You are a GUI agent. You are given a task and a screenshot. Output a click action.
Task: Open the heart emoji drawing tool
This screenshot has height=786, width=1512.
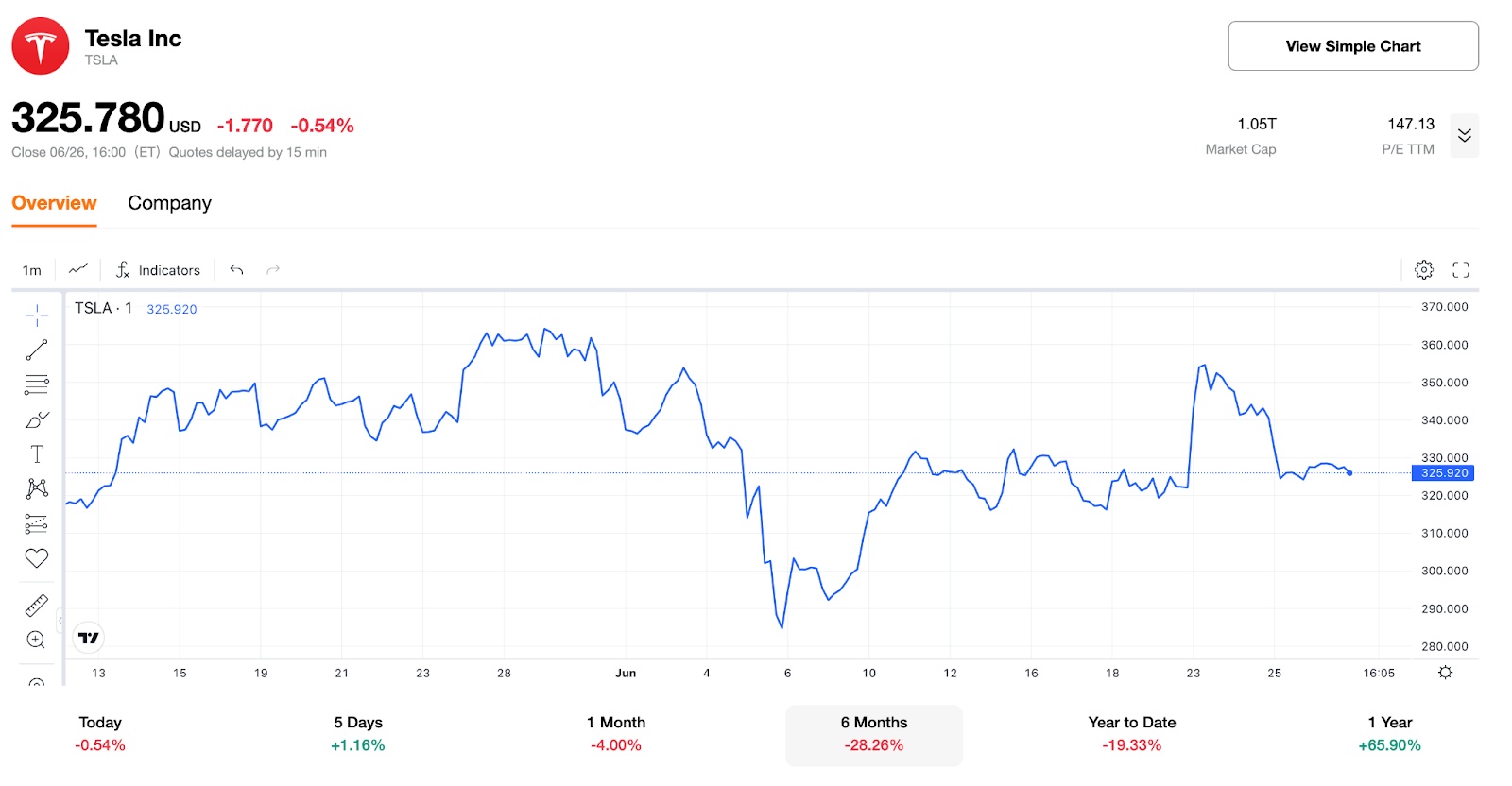click(x=36, y=558)
